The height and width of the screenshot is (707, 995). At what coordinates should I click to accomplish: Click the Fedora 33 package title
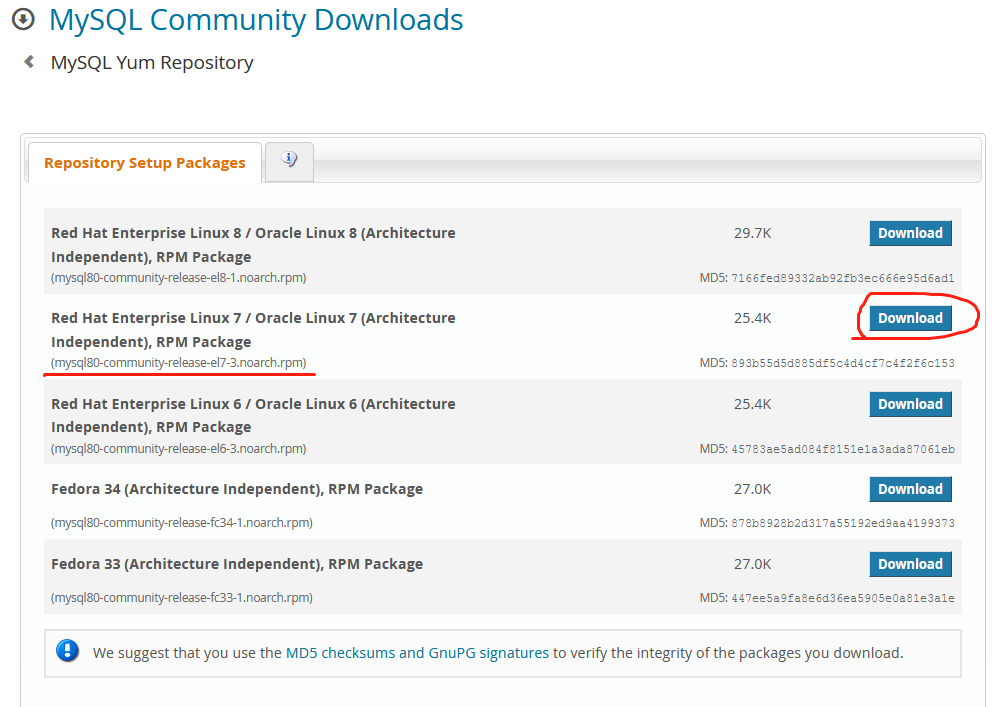[237, 564]
